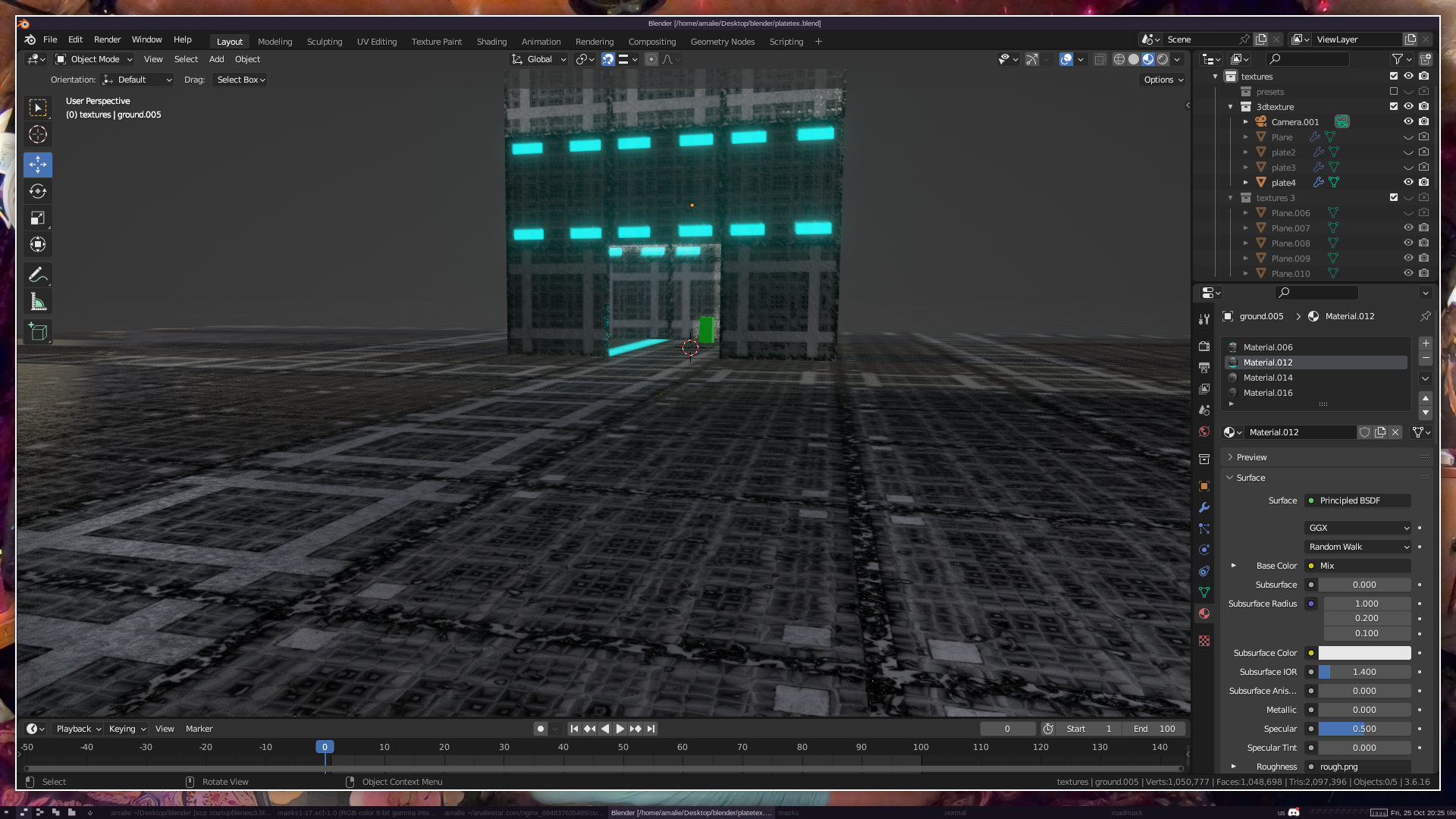Click the Options button in viewport
The image size is (1456, 819).
[1163, 80]
